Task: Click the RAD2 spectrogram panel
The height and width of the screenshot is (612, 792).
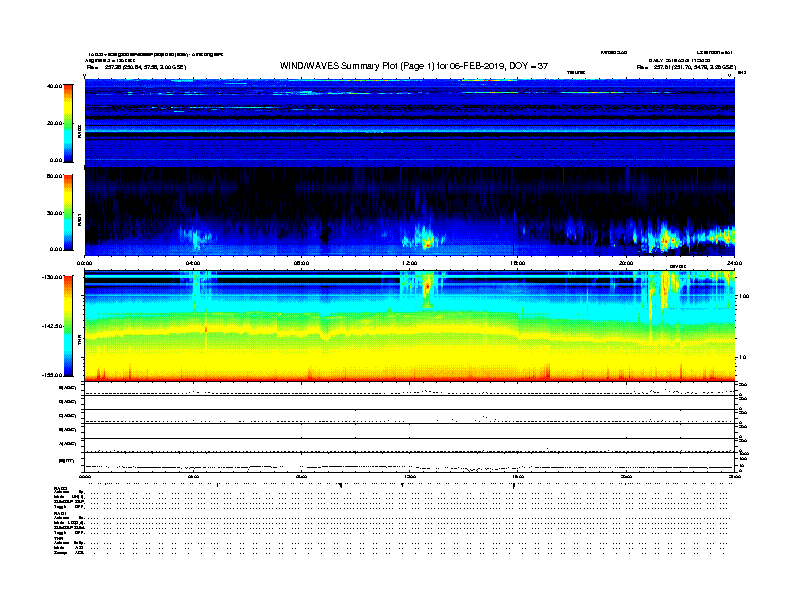Action: 410,122
